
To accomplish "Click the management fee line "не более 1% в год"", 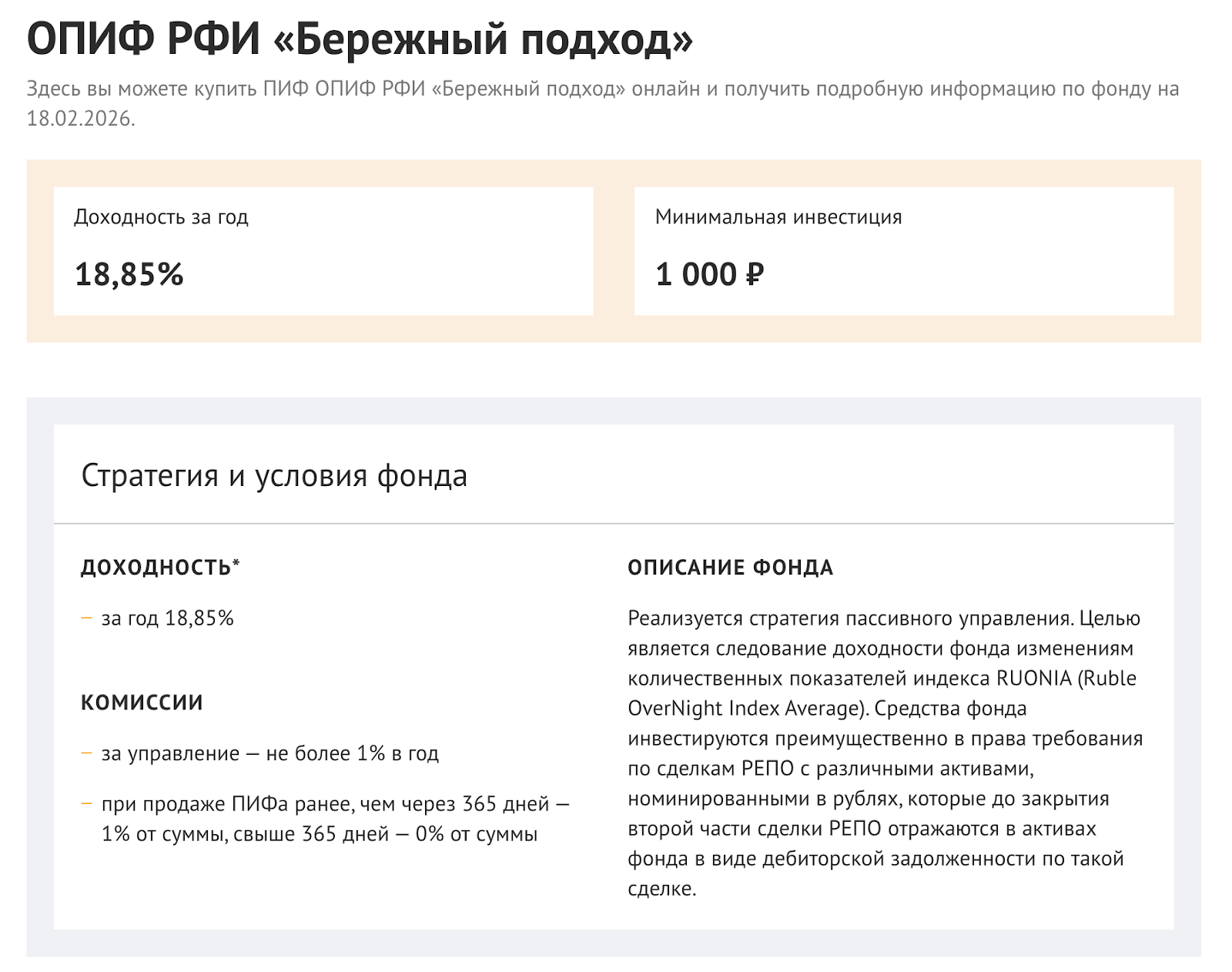I will (352, 753).
